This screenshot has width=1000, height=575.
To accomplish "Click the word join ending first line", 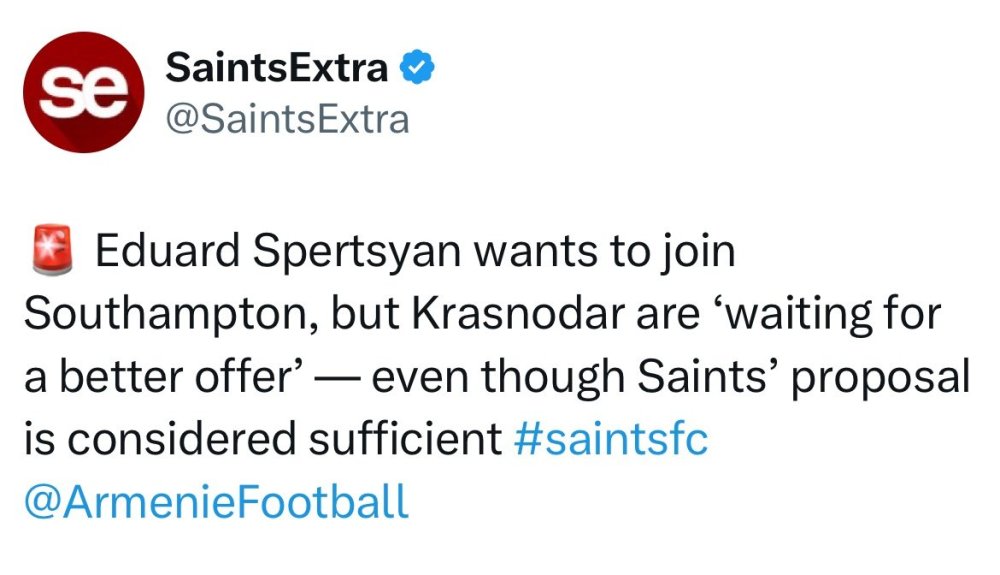I will click(699, 253).
